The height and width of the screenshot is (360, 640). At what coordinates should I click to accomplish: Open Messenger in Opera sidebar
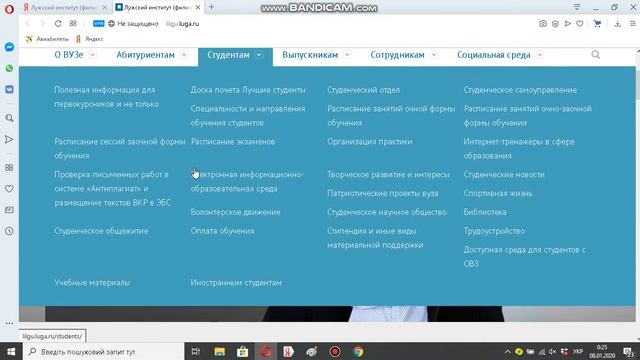(x=9, y=47)
